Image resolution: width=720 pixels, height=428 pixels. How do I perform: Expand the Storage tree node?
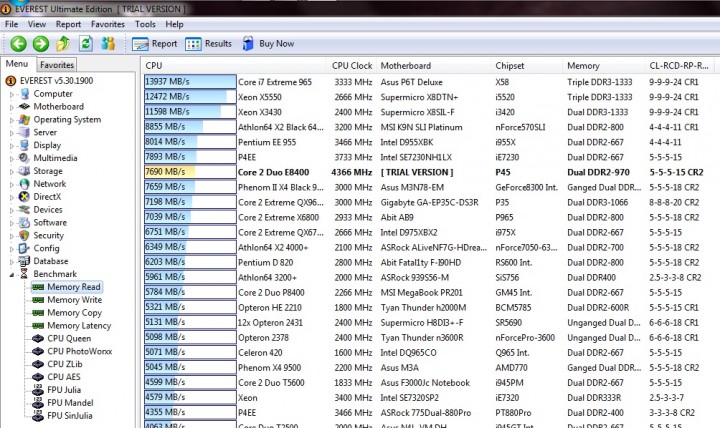click(12, 172)
